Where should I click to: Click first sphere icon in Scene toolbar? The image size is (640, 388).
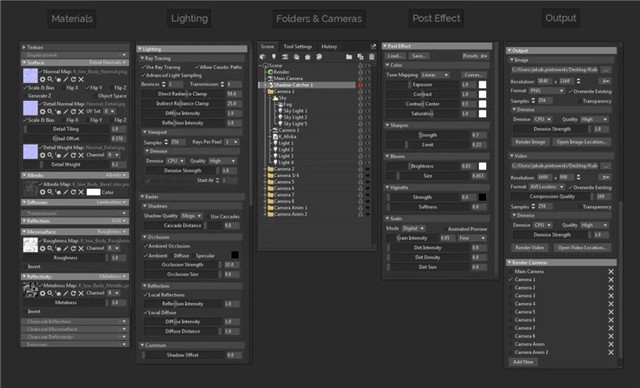262,57
